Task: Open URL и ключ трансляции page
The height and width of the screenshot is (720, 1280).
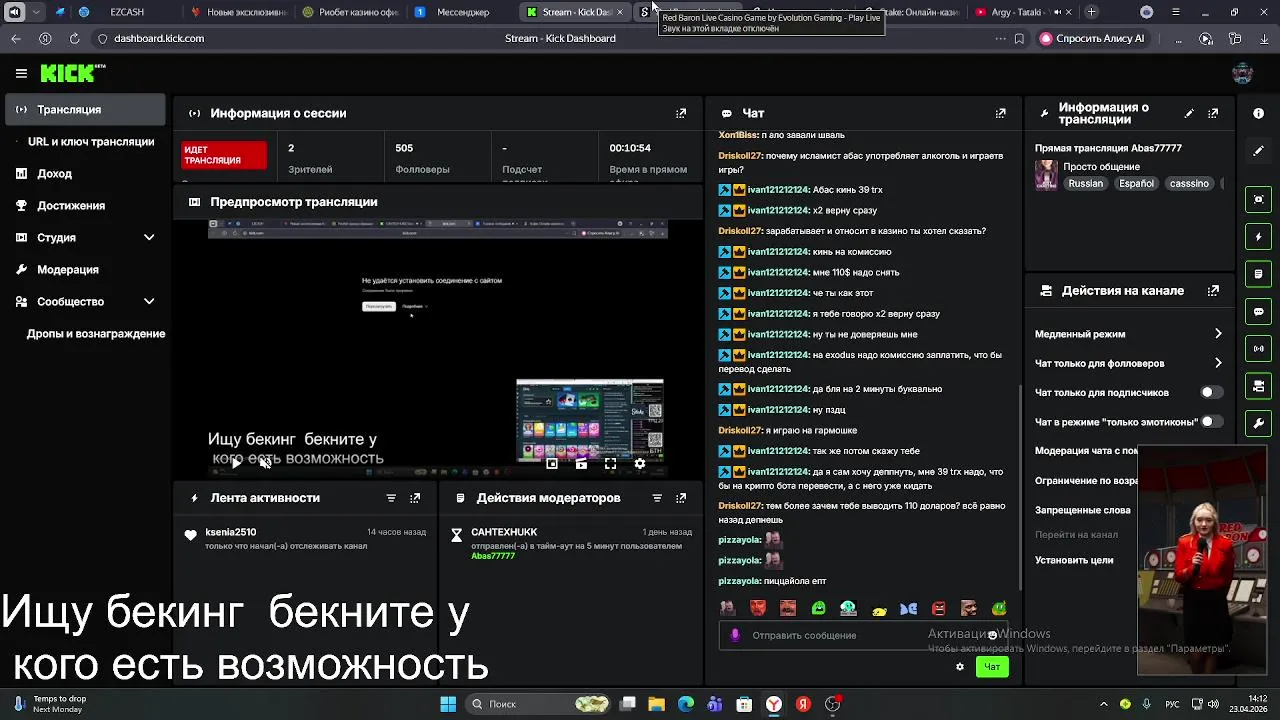Action: [x=91, y=142]
